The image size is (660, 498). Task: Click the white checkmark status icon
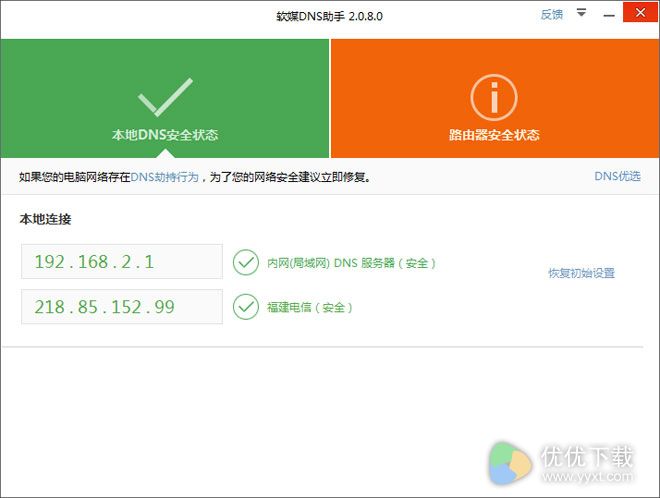pos(165,97)
